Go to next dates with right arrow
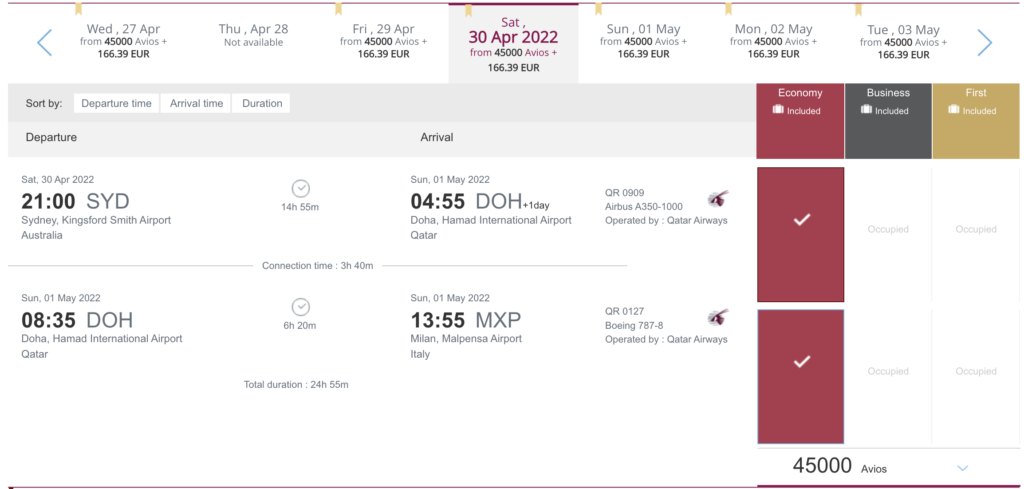 [x=984, y=42]
